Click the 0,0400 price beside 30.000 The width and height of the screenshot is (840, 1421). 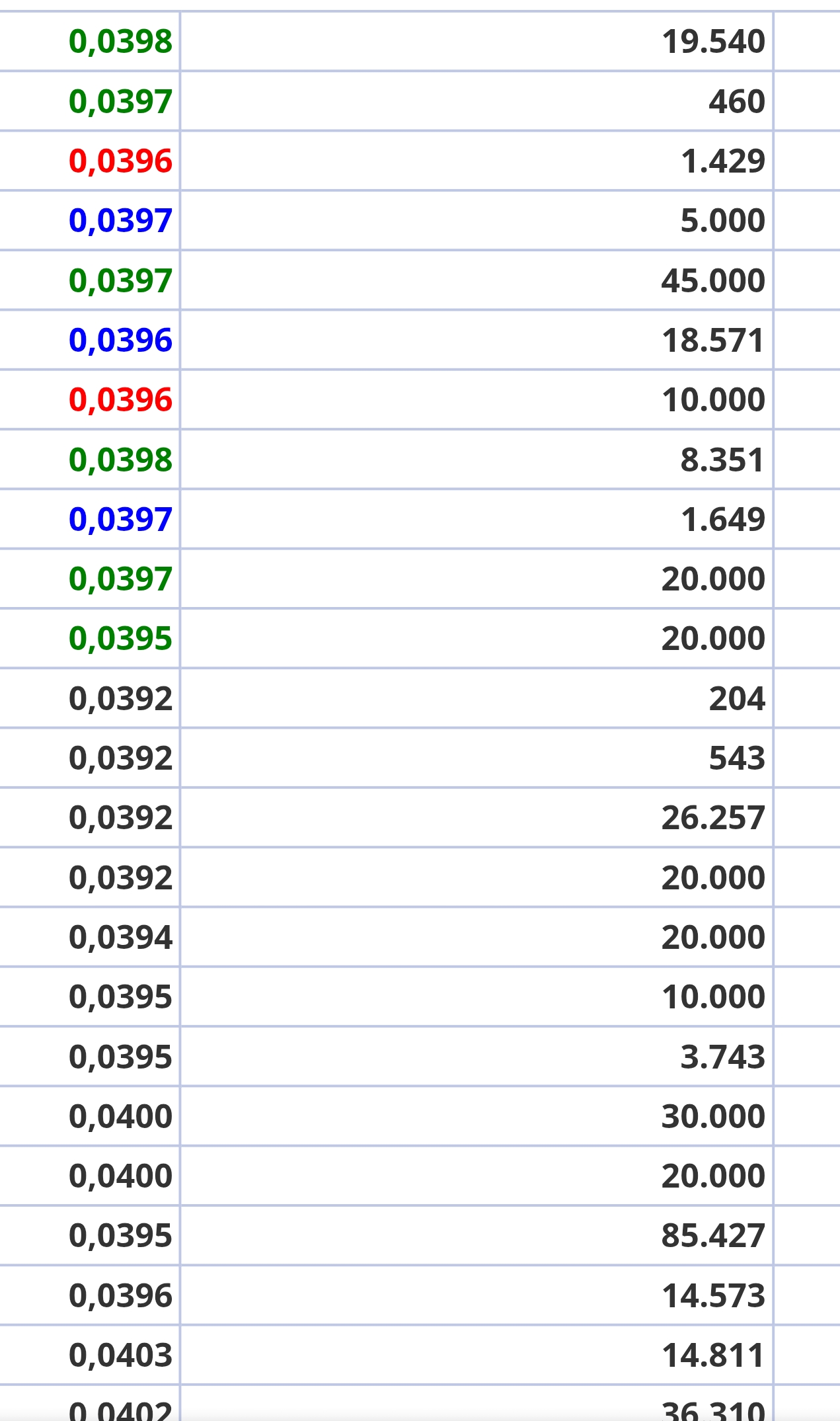tap(120, 1117)
